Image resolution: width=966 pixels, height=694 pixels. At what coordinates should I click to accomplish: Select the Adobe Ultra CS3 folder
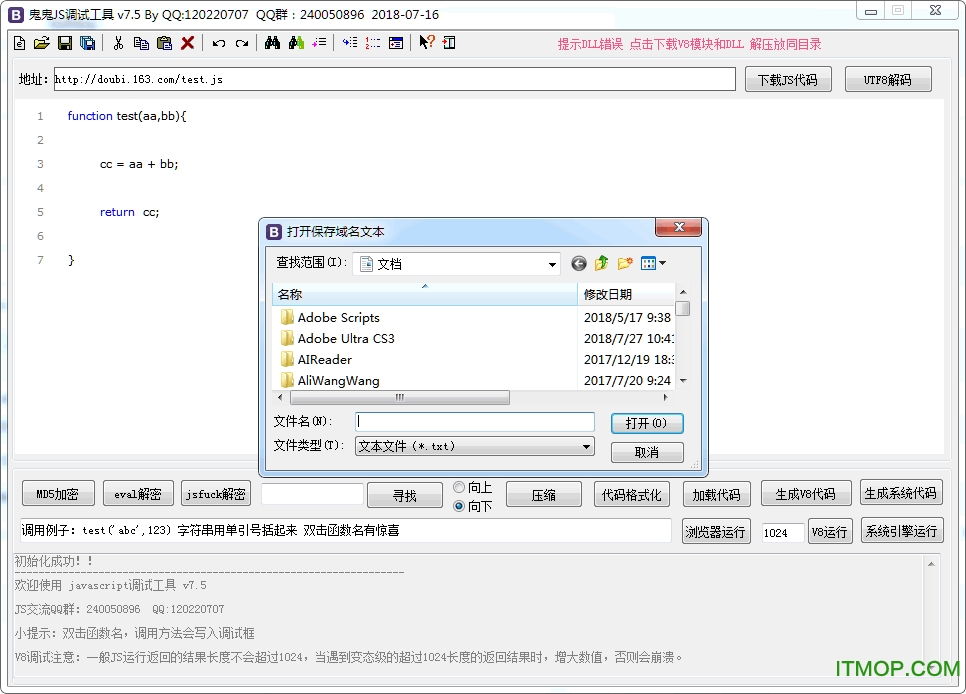346,338
